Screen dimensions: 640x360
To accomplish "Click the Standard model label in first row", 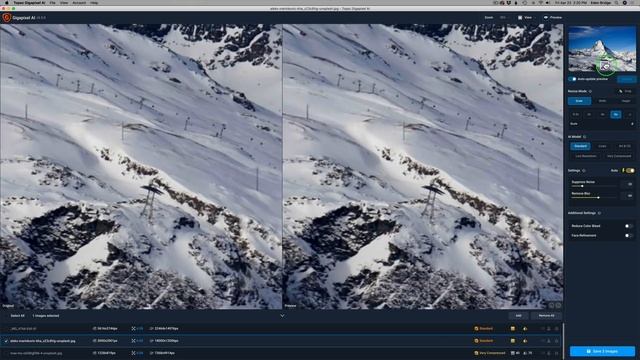I will (486, 329).
